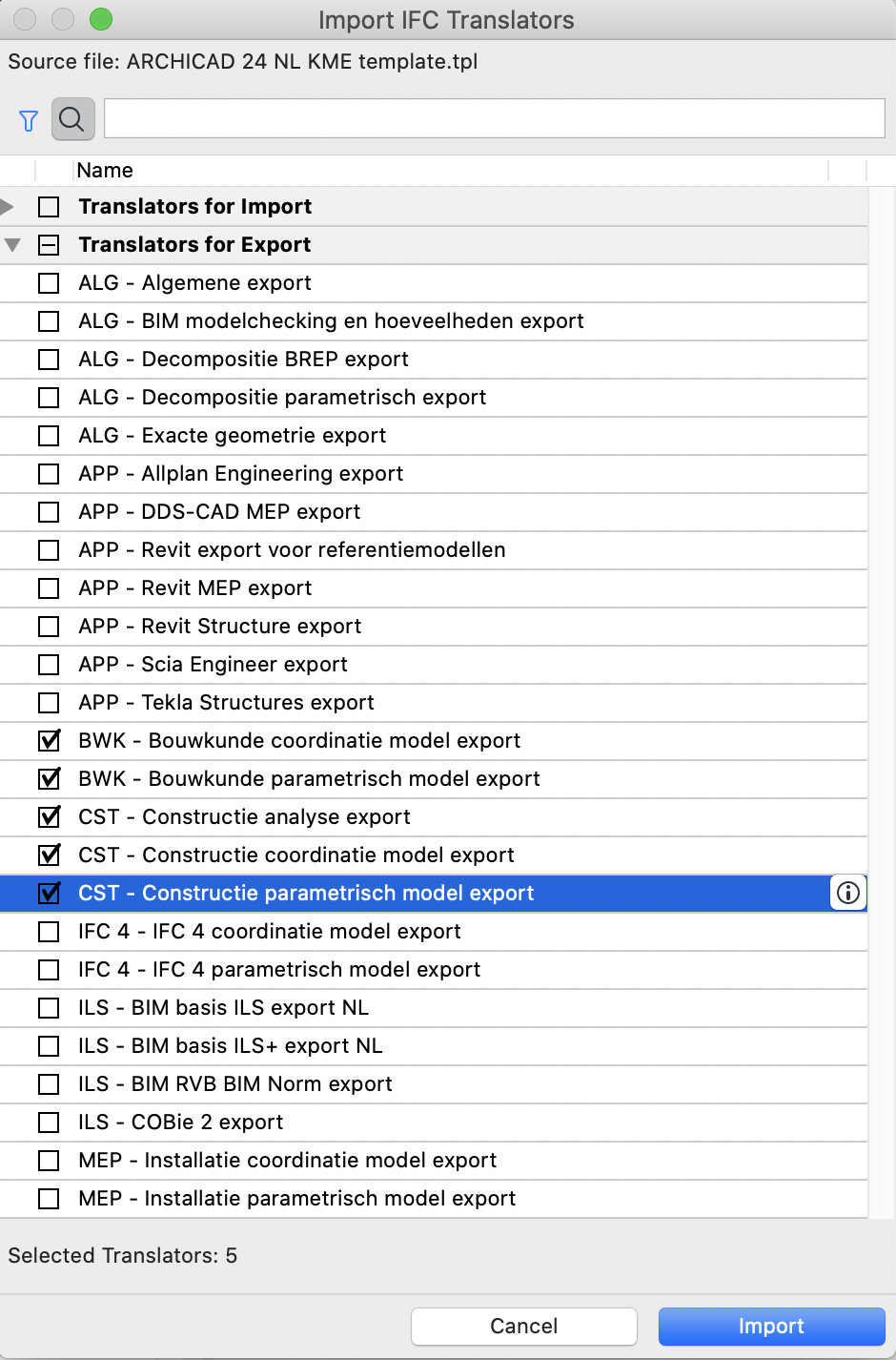The height and width of the screenshot is (1360, 896).
Task: Check APP - Revit MEP export checkbox
Action: (49, 588)
